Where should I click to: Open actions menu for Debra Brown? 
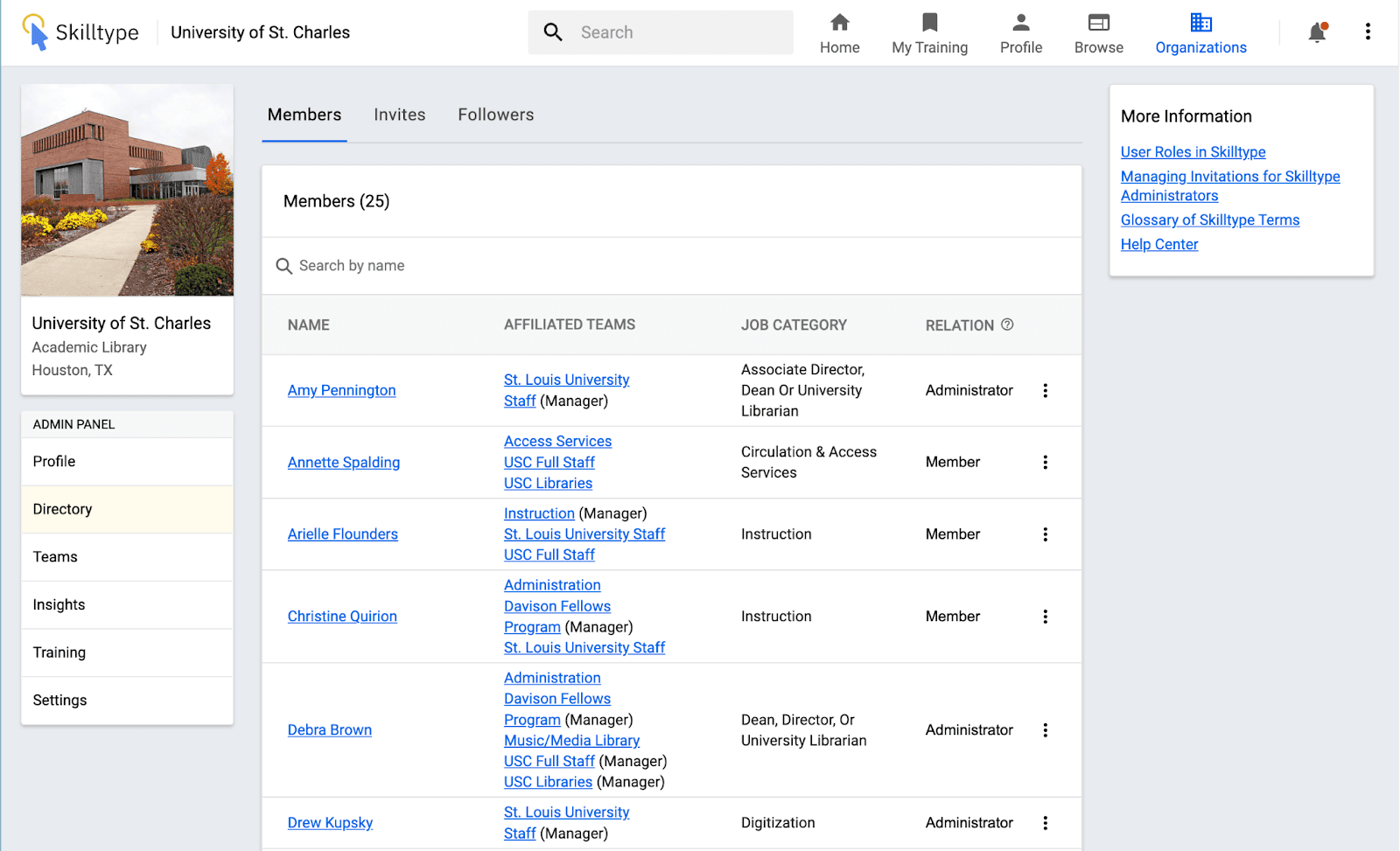click(1045, 730)
